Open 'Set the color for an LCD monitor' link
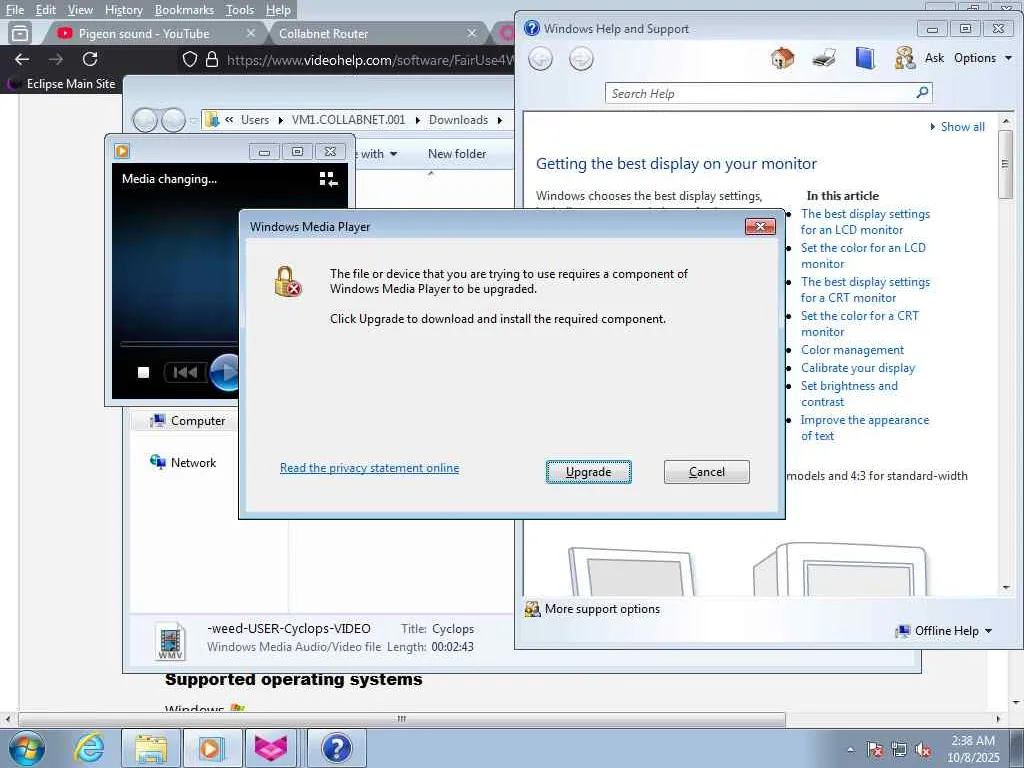This screenshot has height=768, width=1024. click(863, 255)
